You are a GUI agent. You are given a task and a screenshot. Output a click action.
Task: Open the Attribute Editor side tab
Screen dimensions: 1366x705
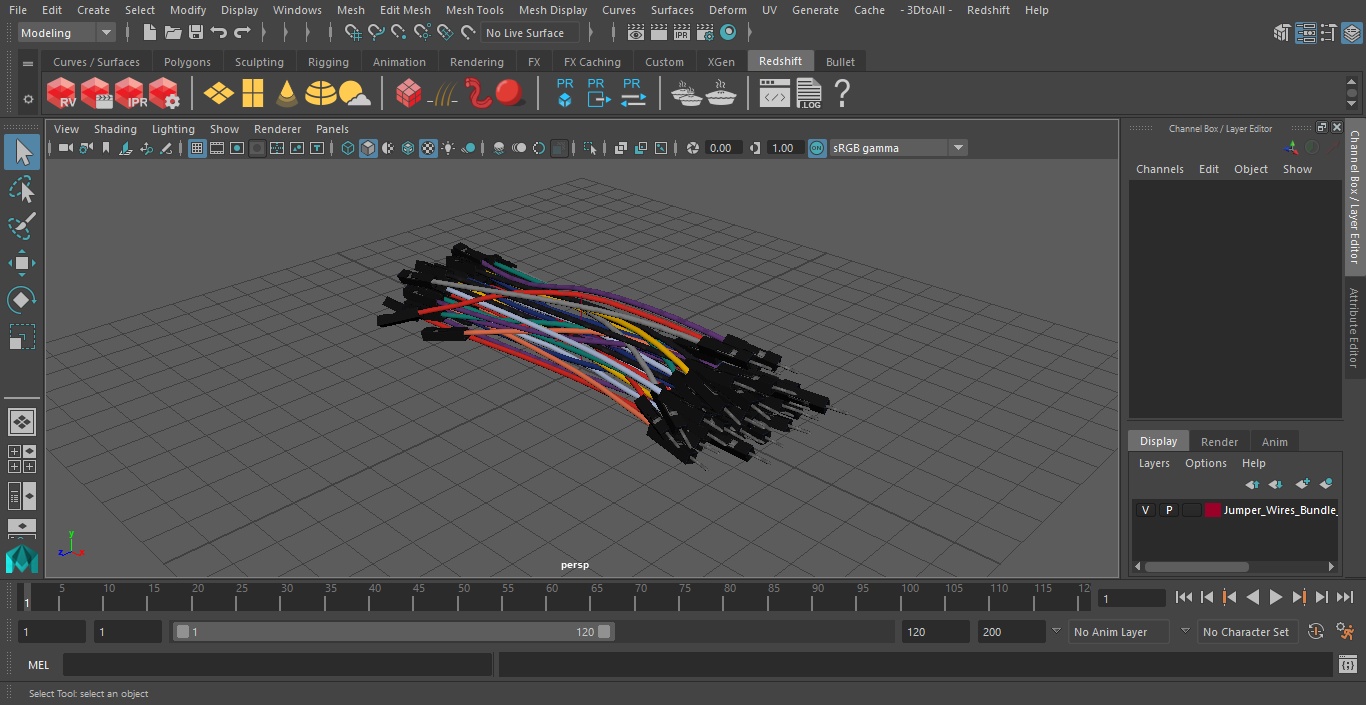click(x=1354, y=328)
